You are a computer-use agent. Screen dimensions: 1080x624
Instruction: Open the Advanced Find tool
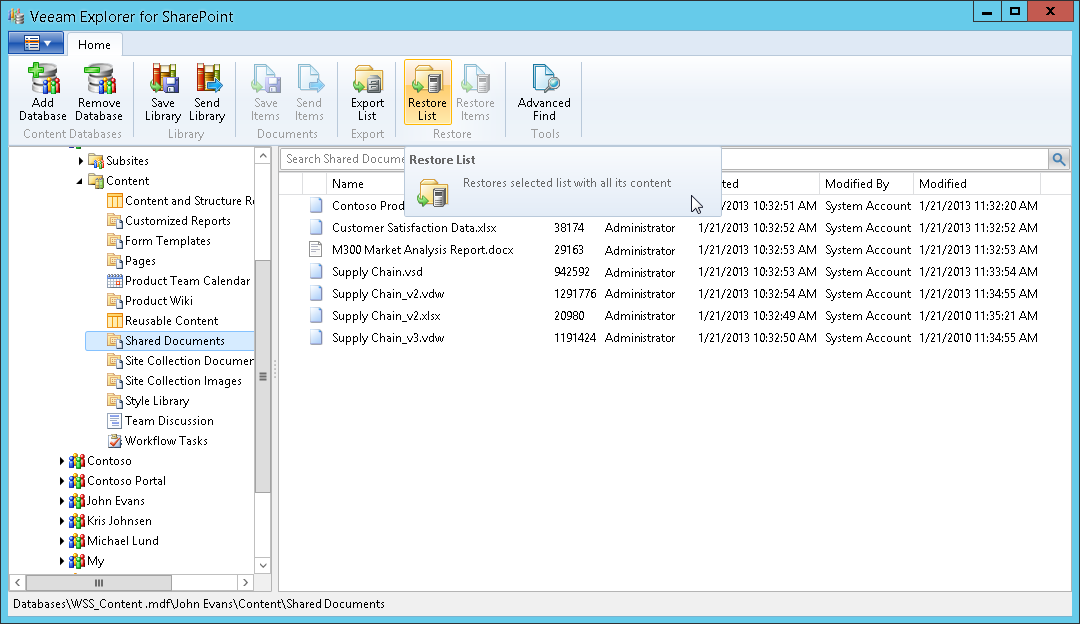coord(544,92)
